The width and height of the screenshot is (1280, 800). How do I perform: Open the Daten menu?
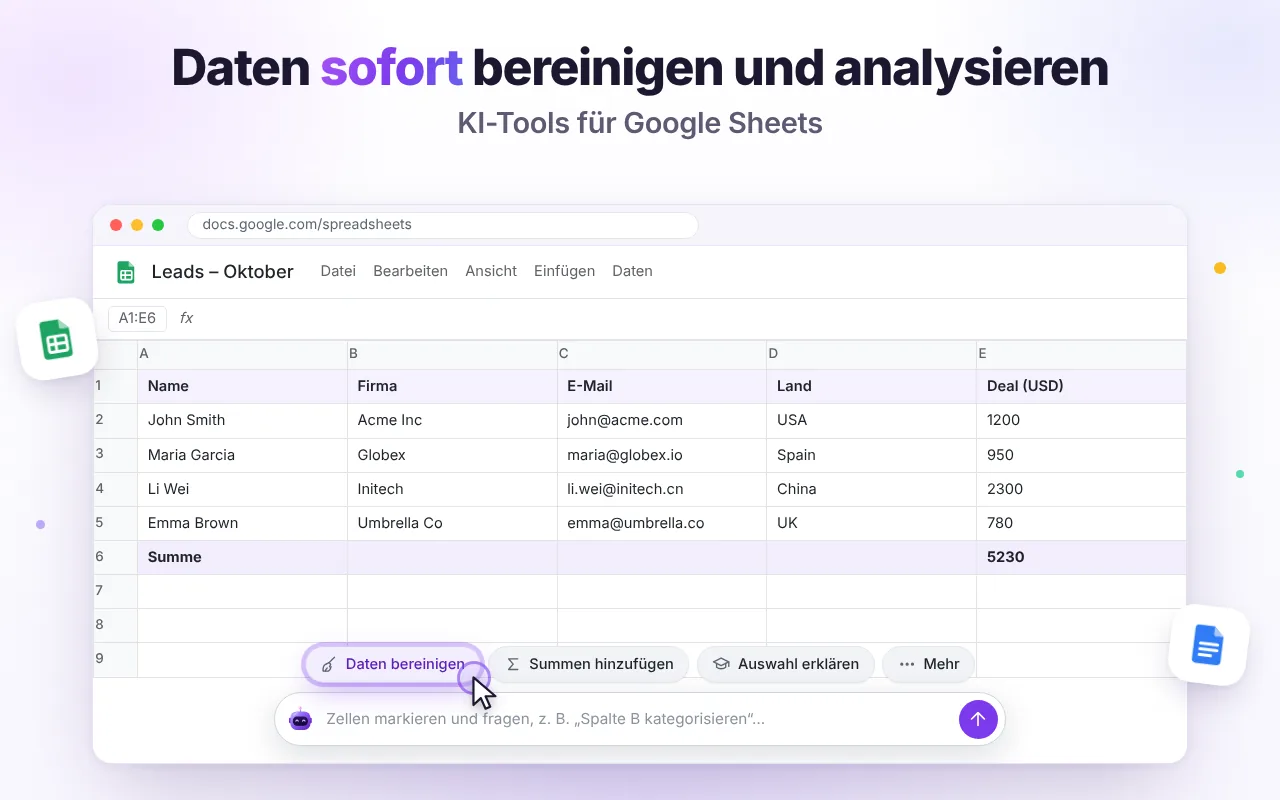click(632, 271)
